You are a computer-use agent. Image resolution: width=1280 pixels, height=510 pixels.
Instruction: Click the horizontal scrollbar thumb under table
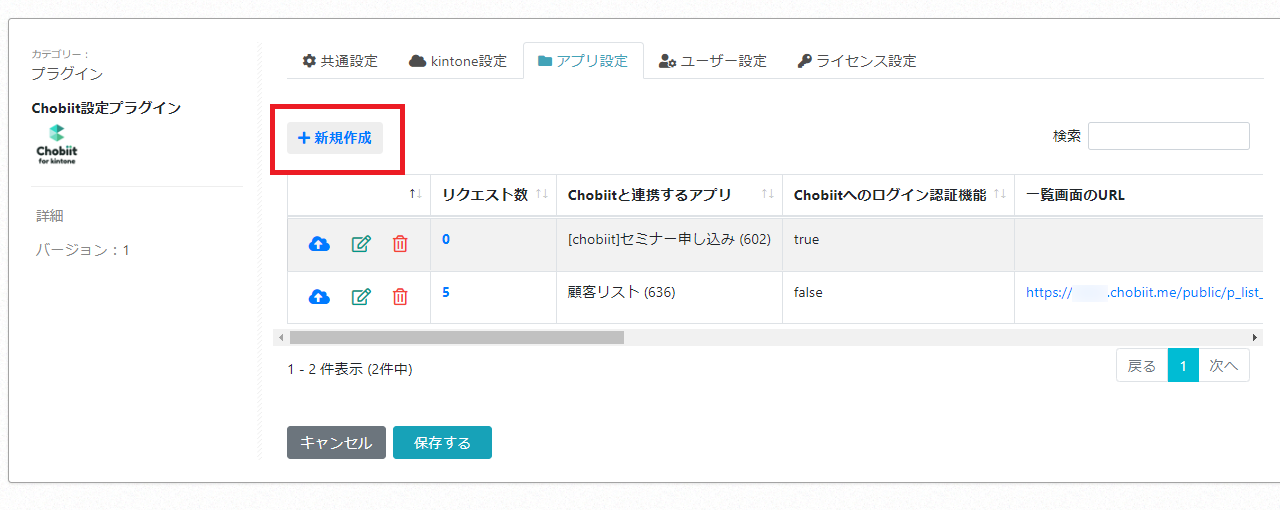click(x=456, y=338)
